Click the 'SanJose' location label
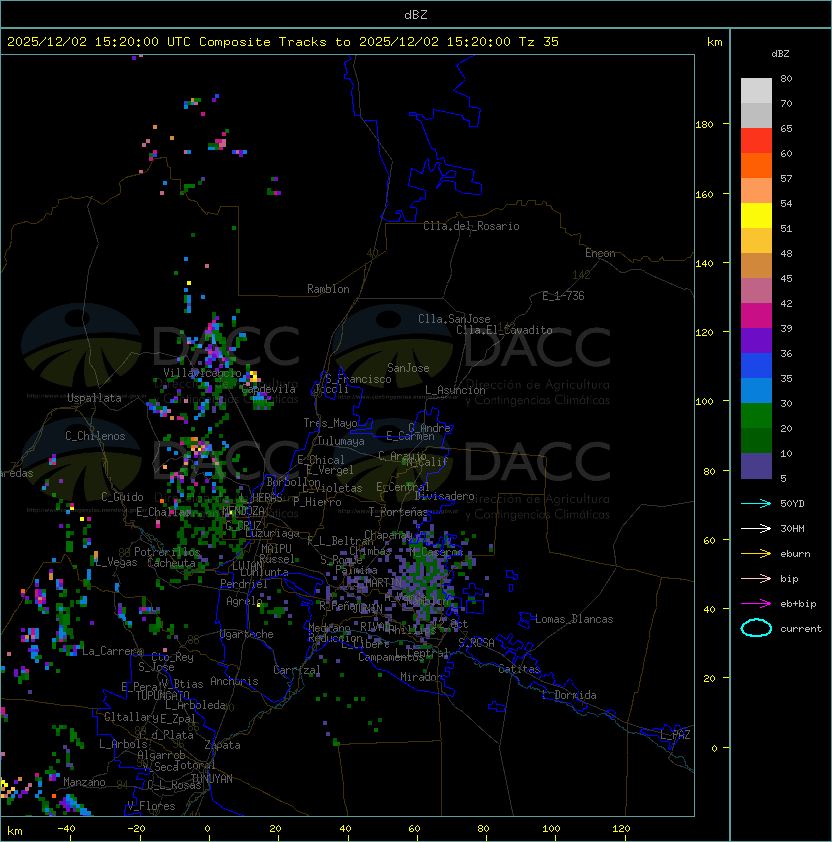Viewport: 832px width, 842px height. coord(408,368)
